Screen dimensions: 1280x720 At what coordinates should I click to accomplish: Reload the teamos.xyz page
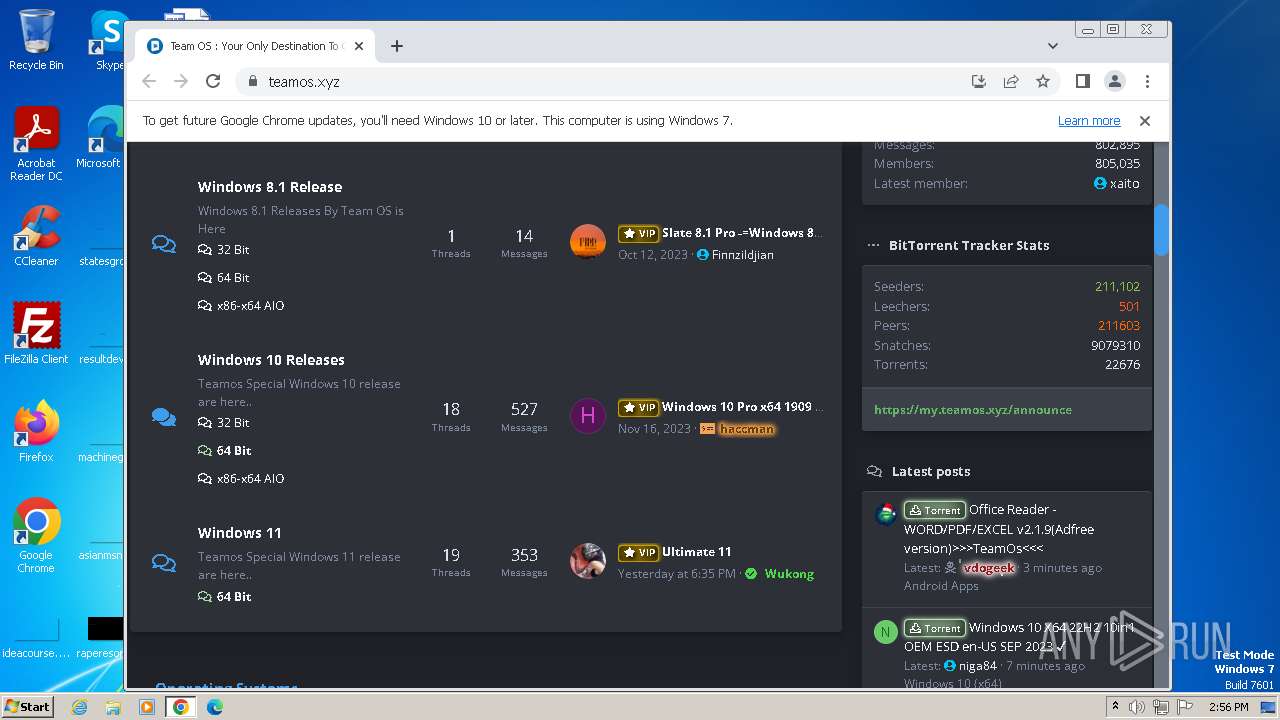coord(213,81)
